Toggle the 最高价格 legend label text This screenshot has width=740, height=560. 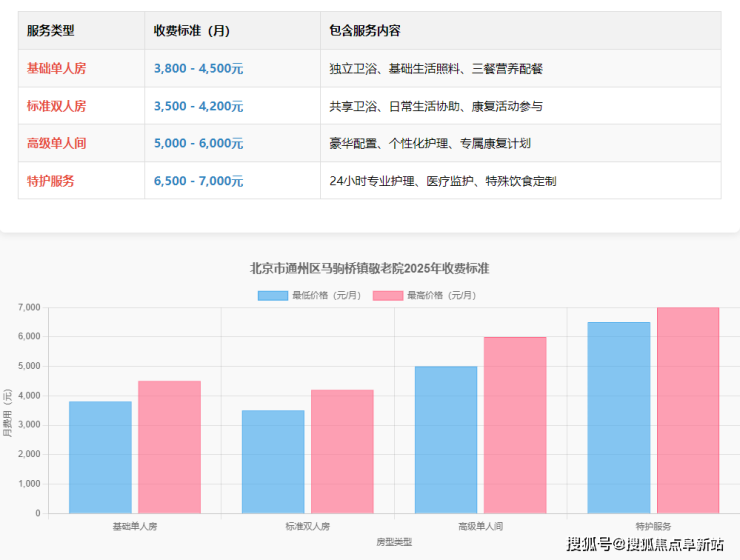coord(441,296)
